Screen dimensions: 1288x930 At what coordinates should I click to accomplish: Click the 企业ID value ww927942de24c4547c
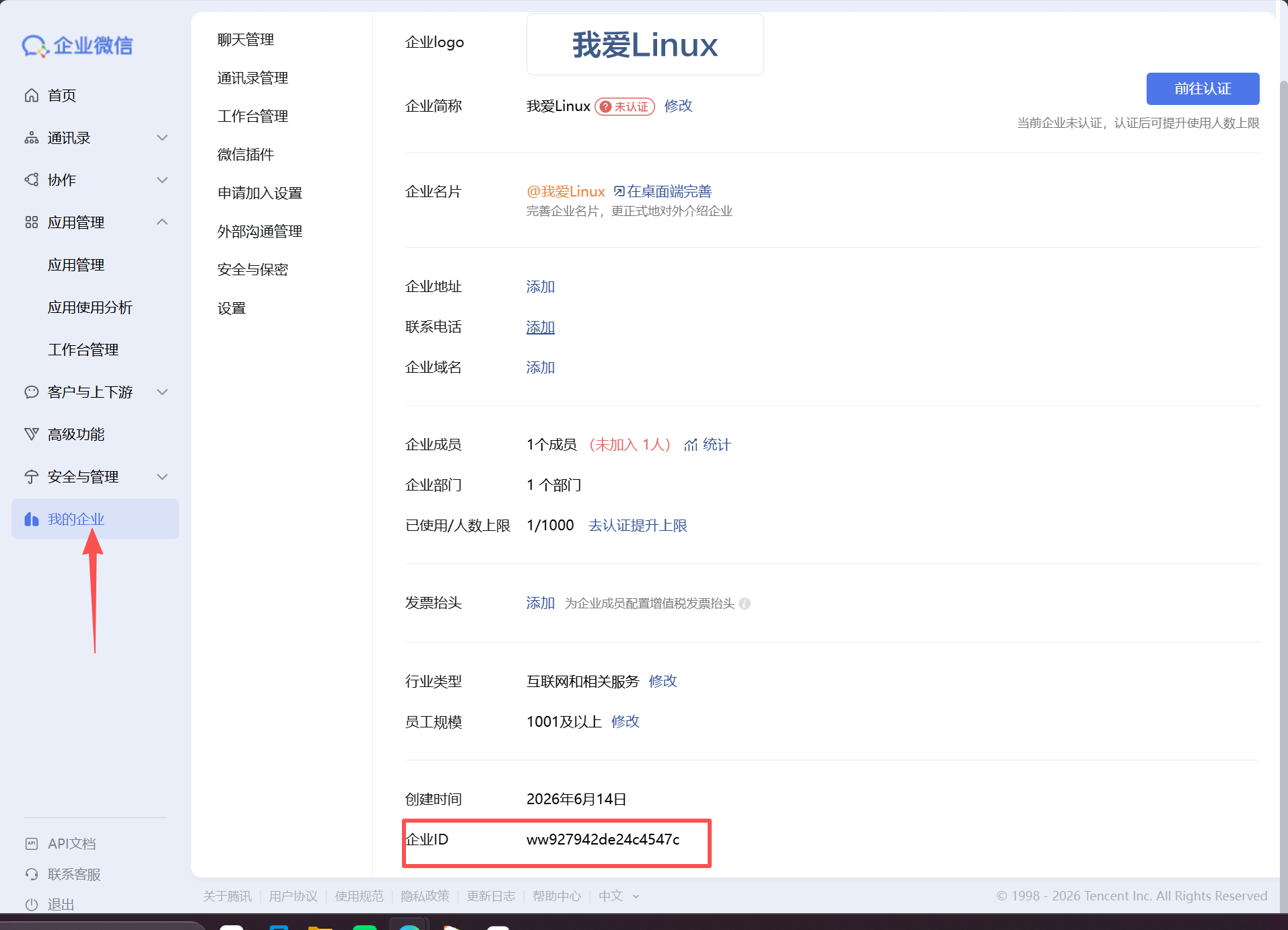point(603,840)
